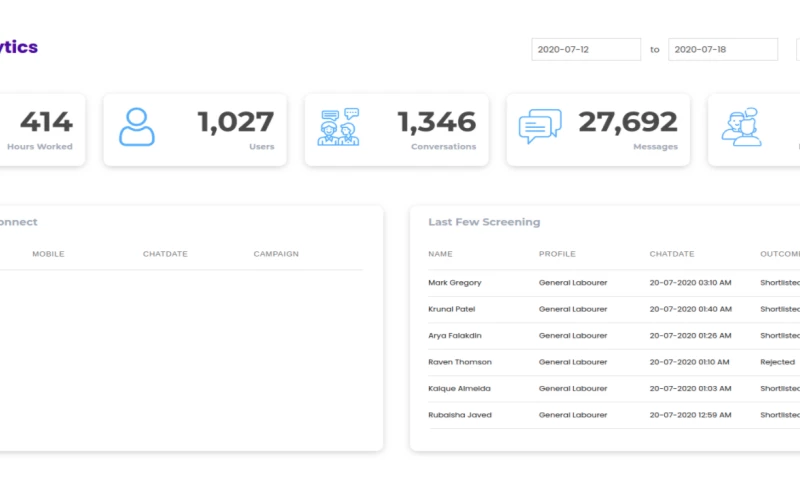800x480 pixels.
Task: Click the Shortlisted outcome for Kaique Almeida
Action: 780,389
